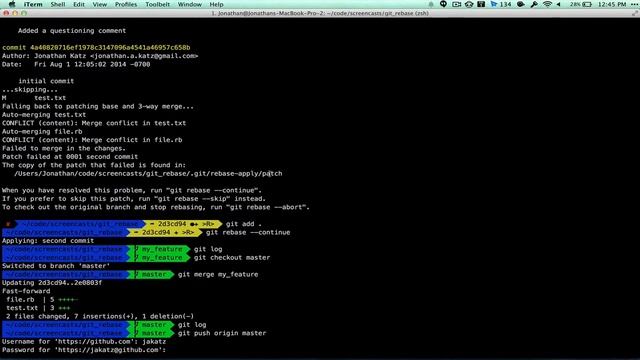The image size is (640, 360).
Task: Click the blue arrow 134 menu bar icon
Action: [x=501, y=4]
